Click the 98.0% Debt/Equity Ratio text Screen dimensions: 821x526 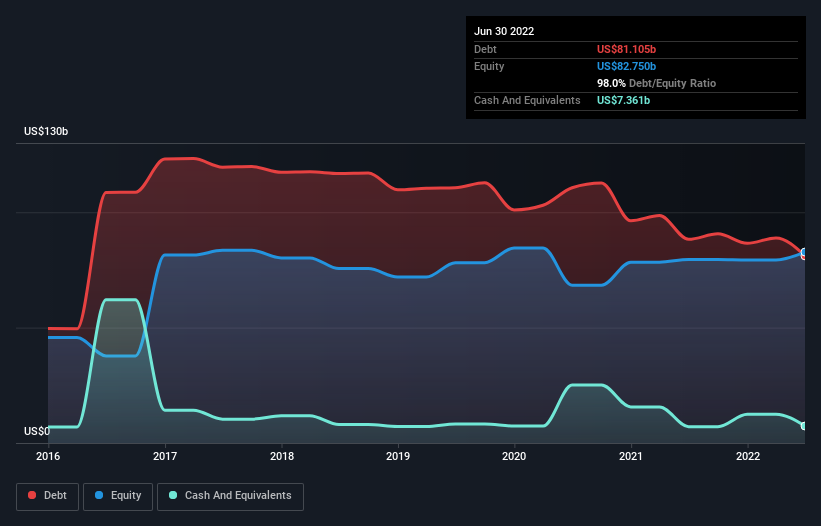656,83
